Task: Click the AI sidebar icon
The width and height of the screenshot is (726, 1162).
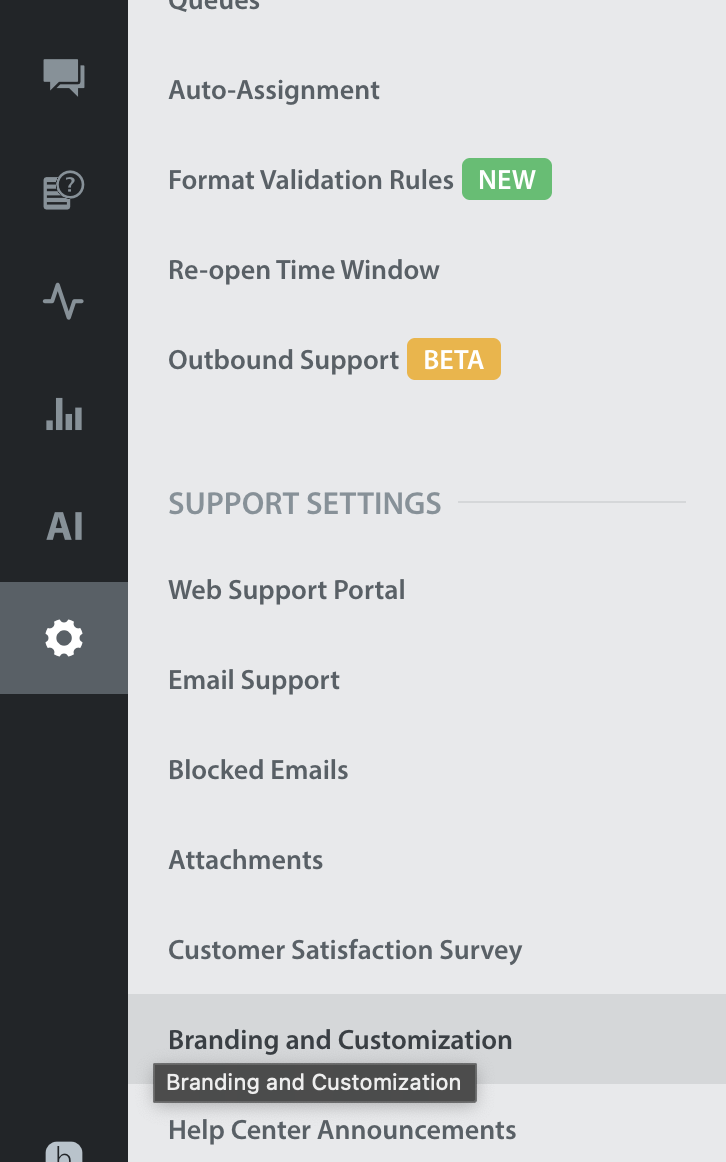Action: 64,526
